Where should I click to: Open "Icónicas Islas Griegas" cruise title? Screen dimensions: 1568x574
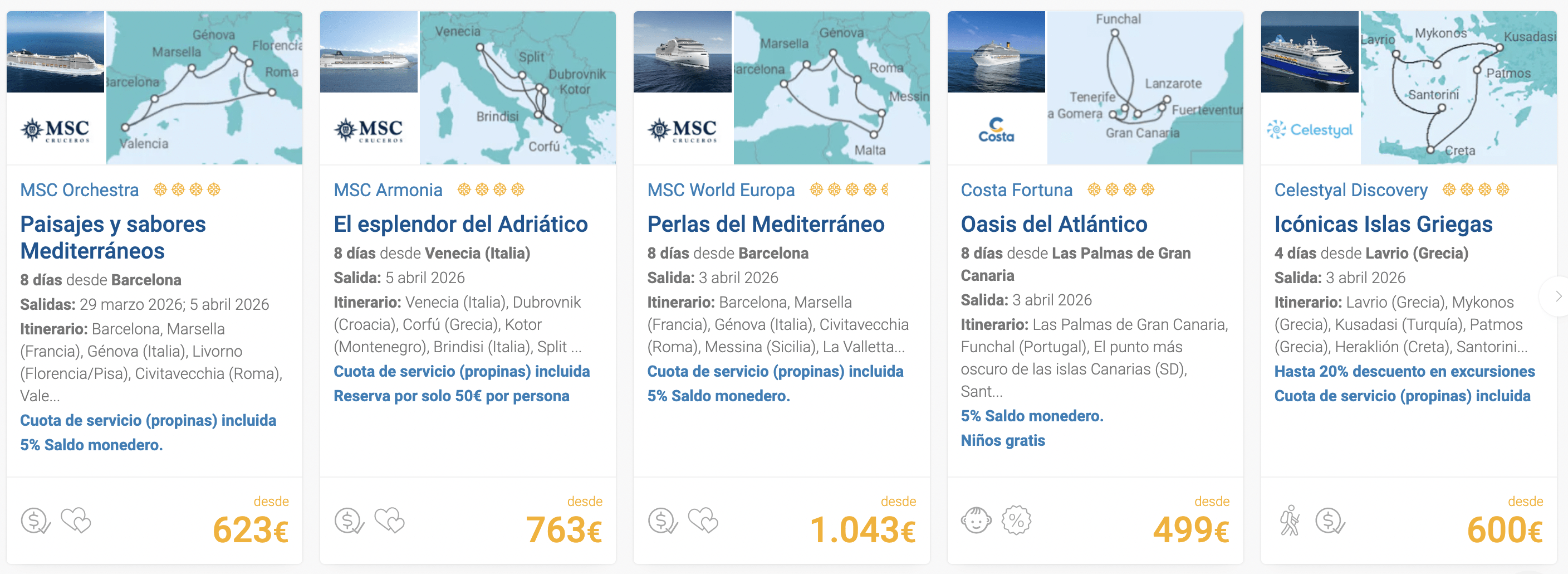[x=1383, y=224]
